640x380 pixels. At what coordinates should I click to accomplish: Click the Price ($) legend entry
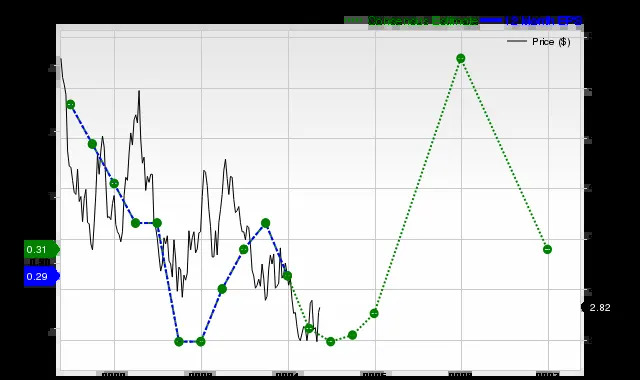coord(539,42)
